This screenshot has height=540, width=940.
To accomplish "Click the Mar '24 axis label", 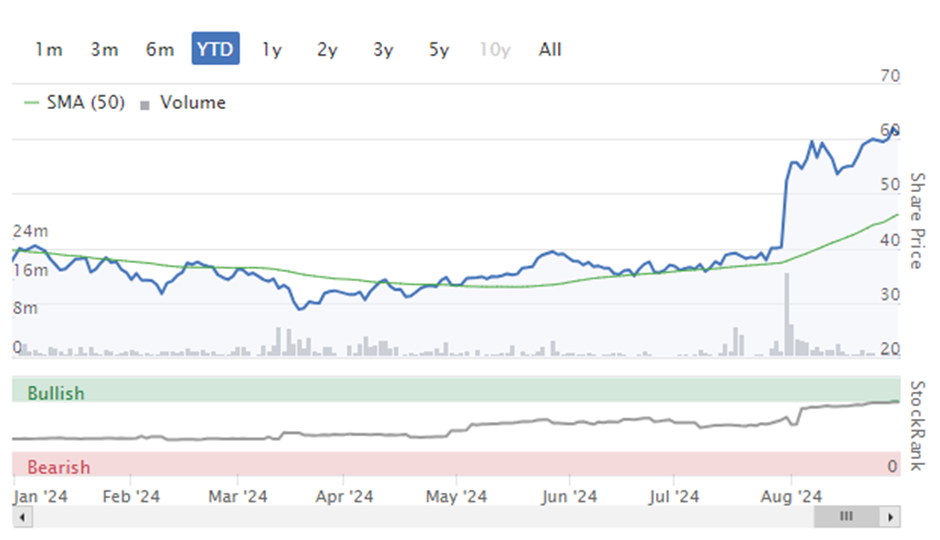I will point(237,496).
